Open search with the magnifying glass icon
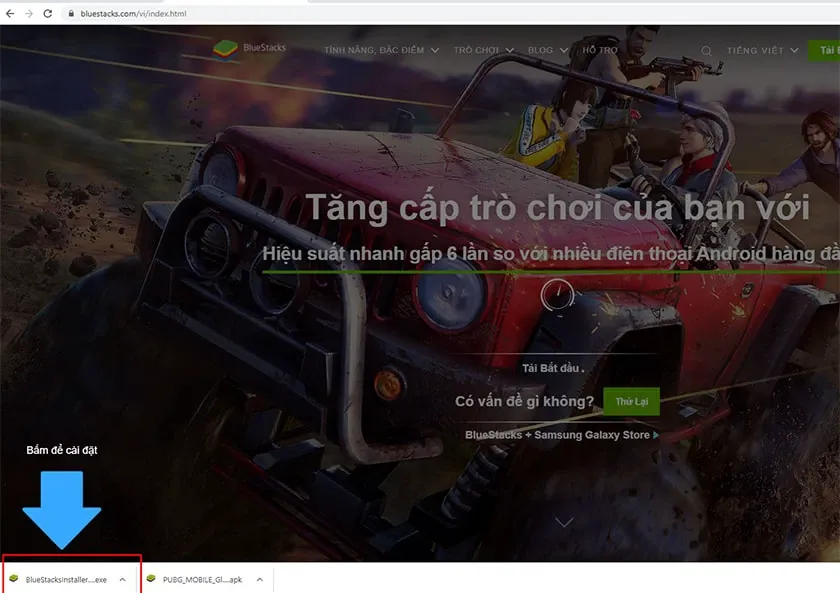This screenshot has height=593, width=840. 706,49
